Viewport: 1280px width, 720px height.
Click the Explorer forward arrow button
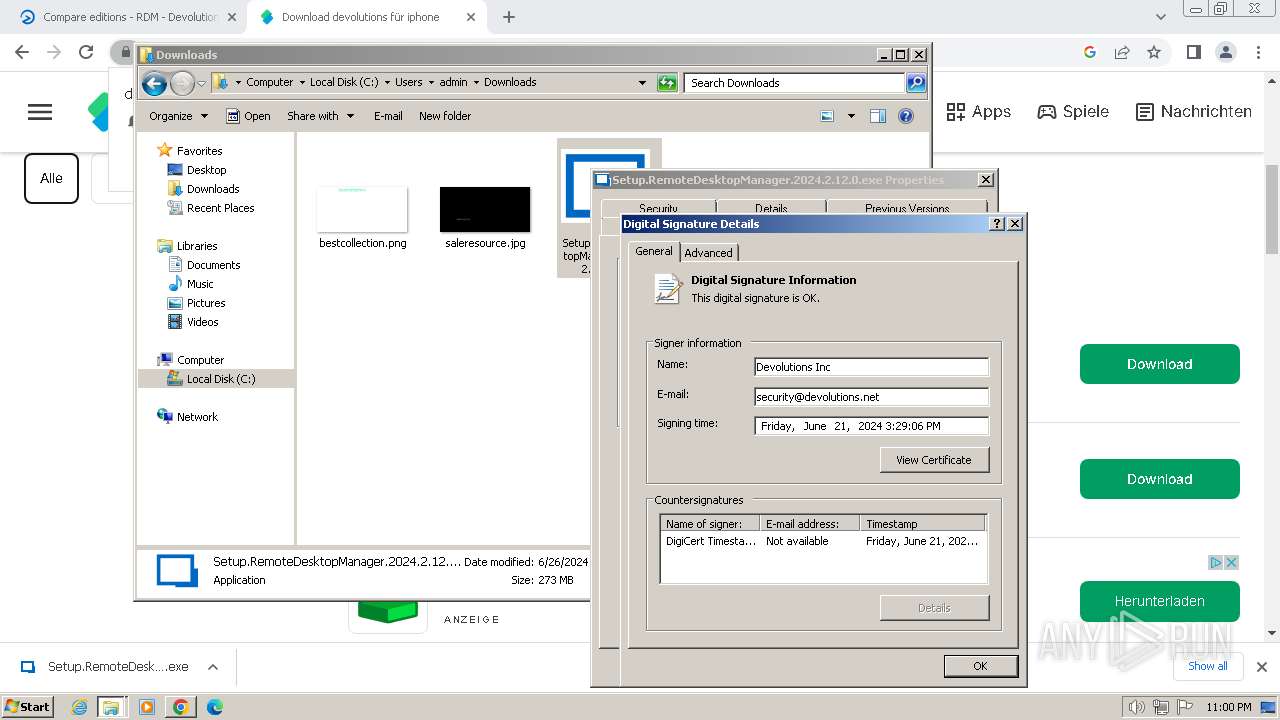tap(182, 83)
